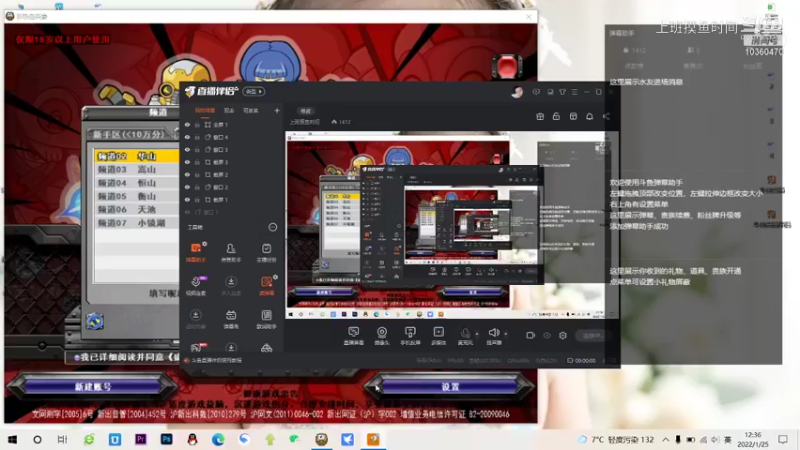Open the 弹幕秀 tool icon
The width and height of the screenshot is (800, 450).
point(231,319)
